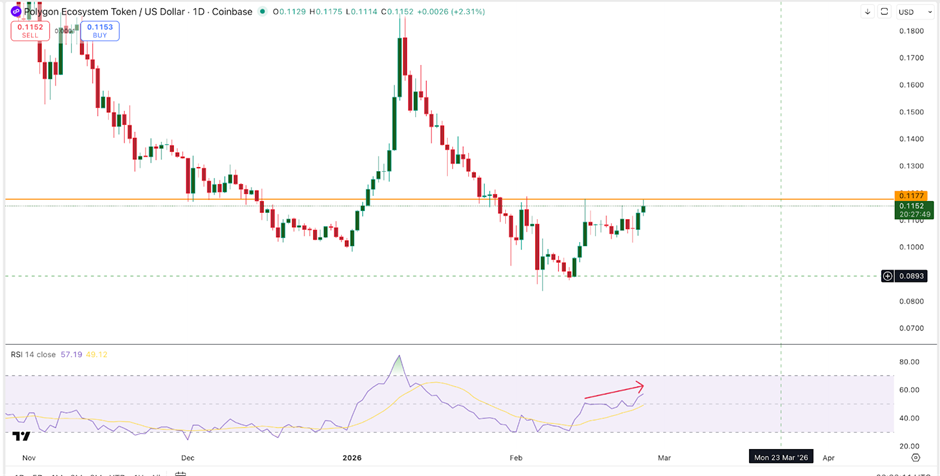Click the 0.1500 price axis label
This screenshot has height=476, width=940.
pos(910,112)
